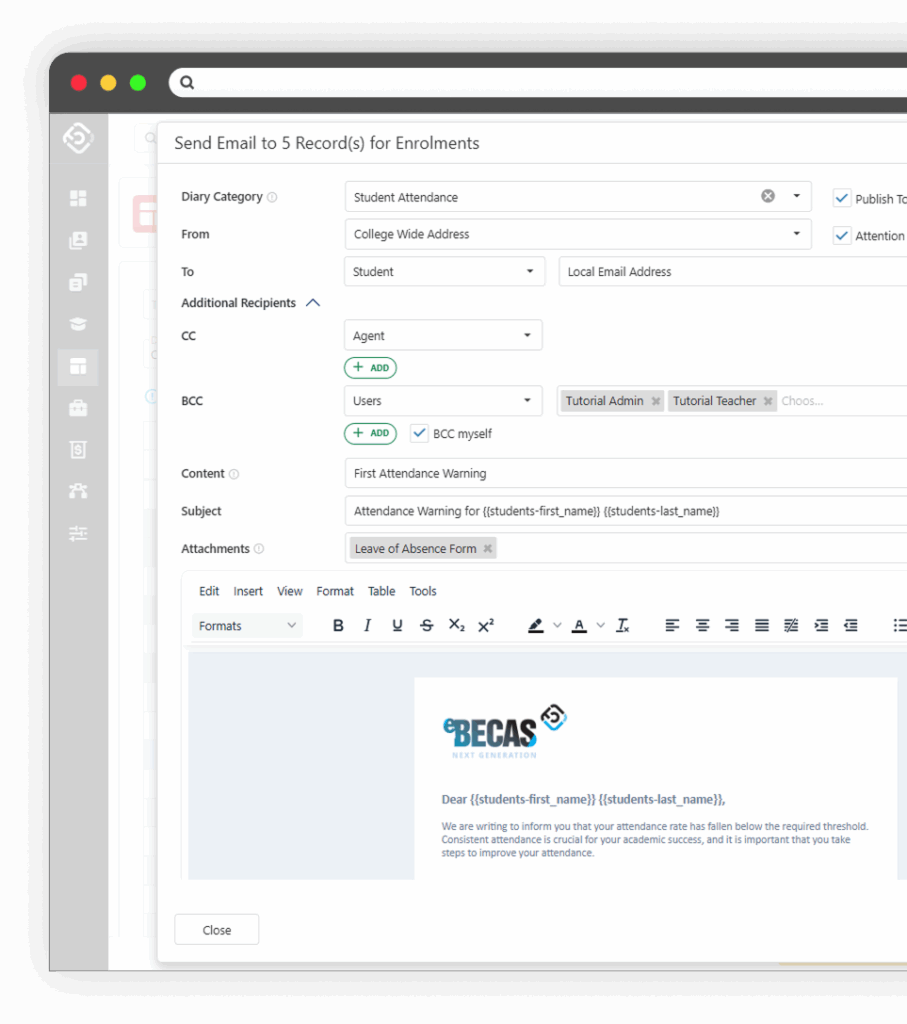This screenshot has width=907, height=1024.
Task: Apply Bold formatting in editor toolbar
Action: [338, 626]
